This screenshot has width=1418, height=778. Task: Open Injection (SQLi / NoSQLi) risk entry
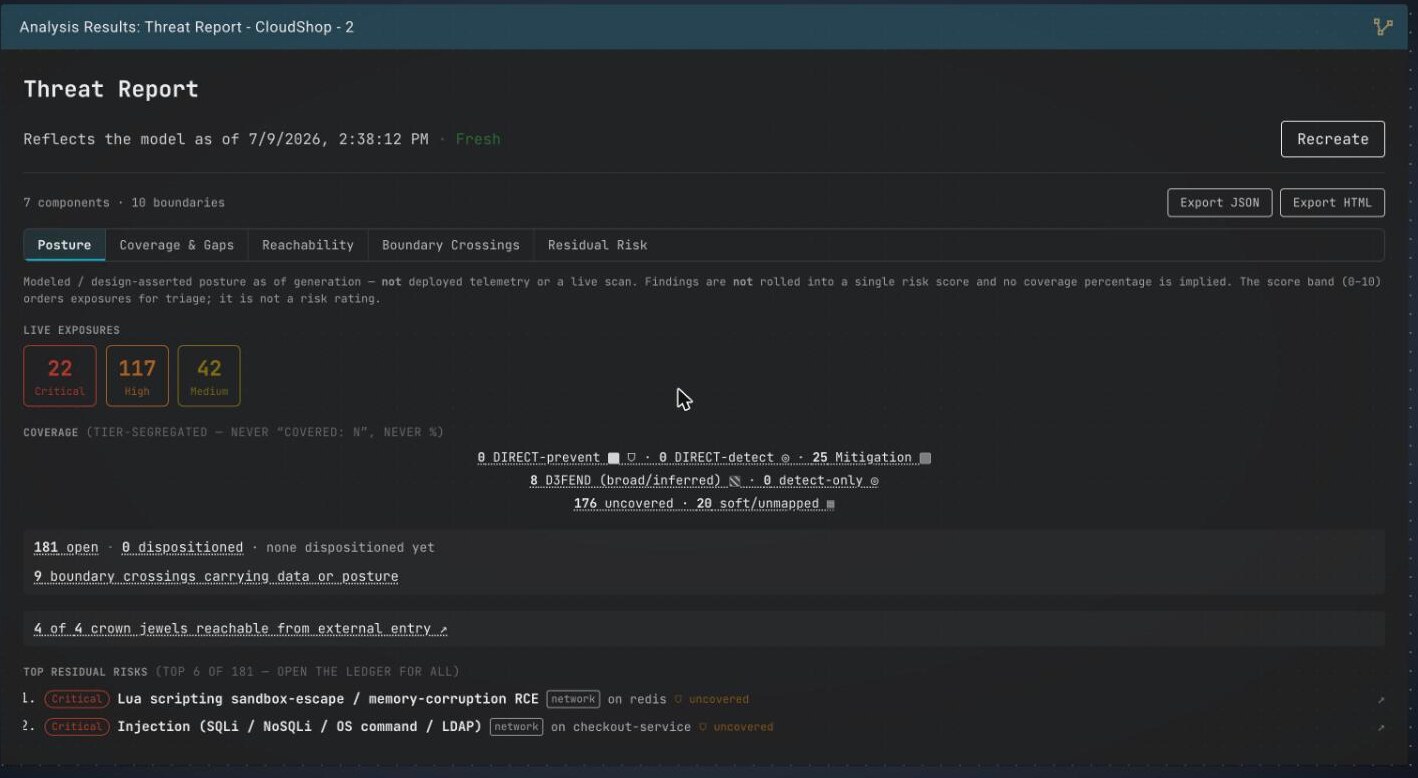pyautogui.click(x=300, y=726)
